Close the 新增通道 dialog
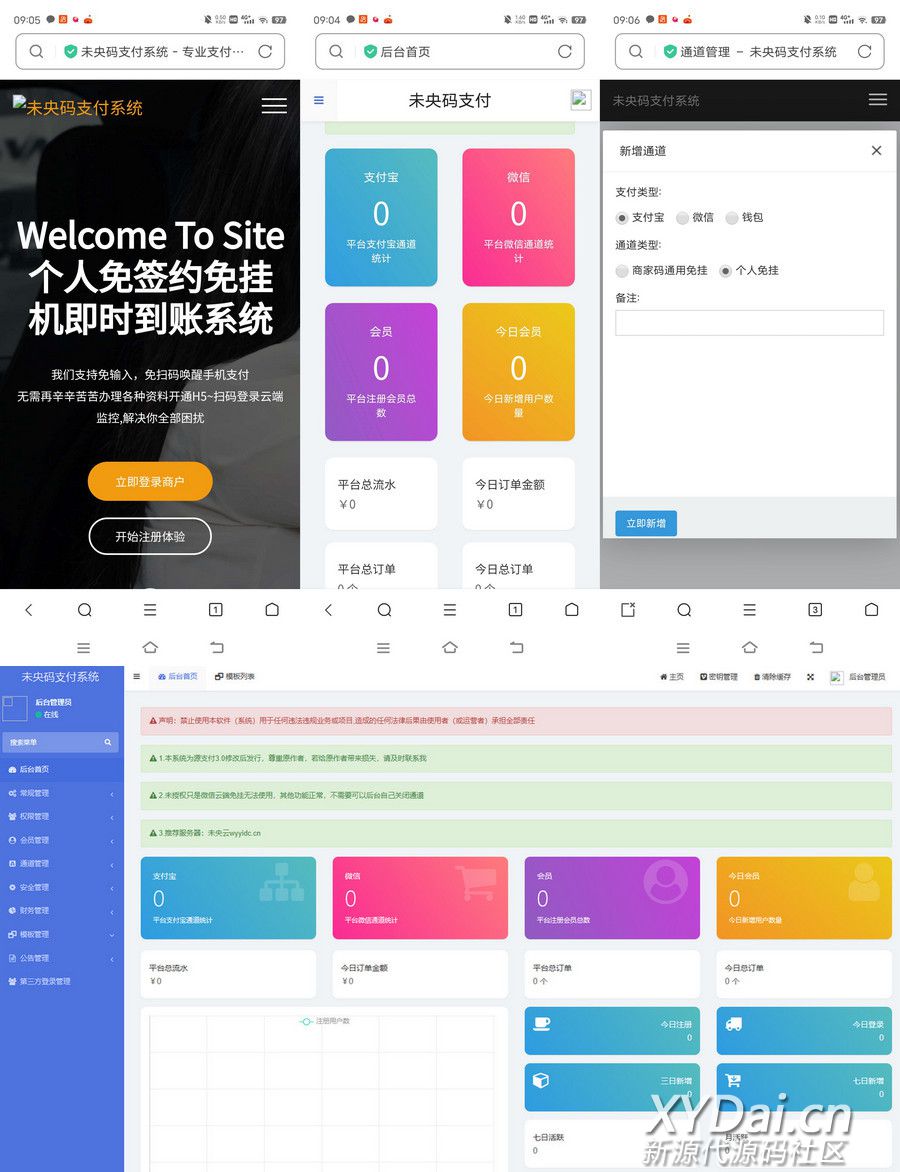The width and height of the screenshot is (900, 1172). (x=876, y=151)
